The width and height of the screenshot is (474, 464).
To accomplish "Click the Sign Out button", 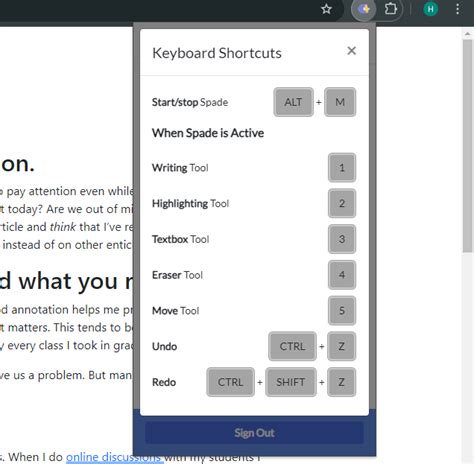I will click(254, 433).
